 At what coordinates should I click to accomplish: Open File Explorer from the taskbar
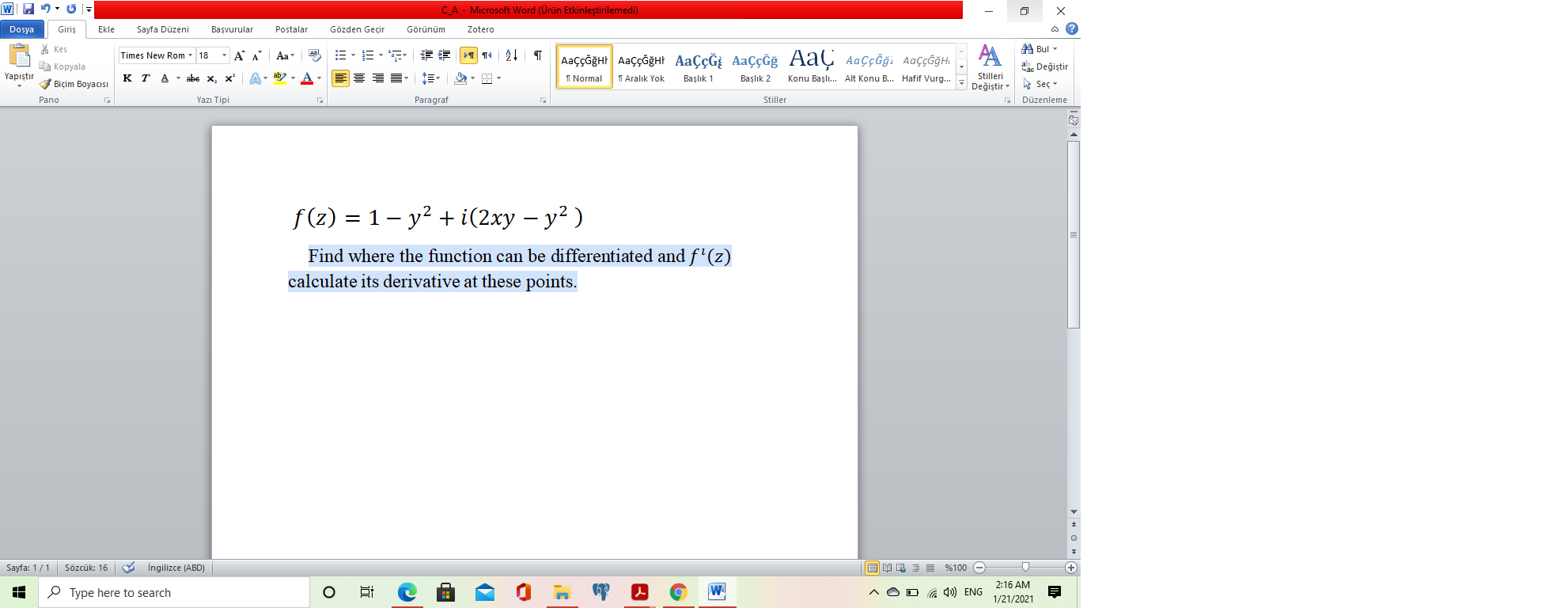(x=562, y=592)
